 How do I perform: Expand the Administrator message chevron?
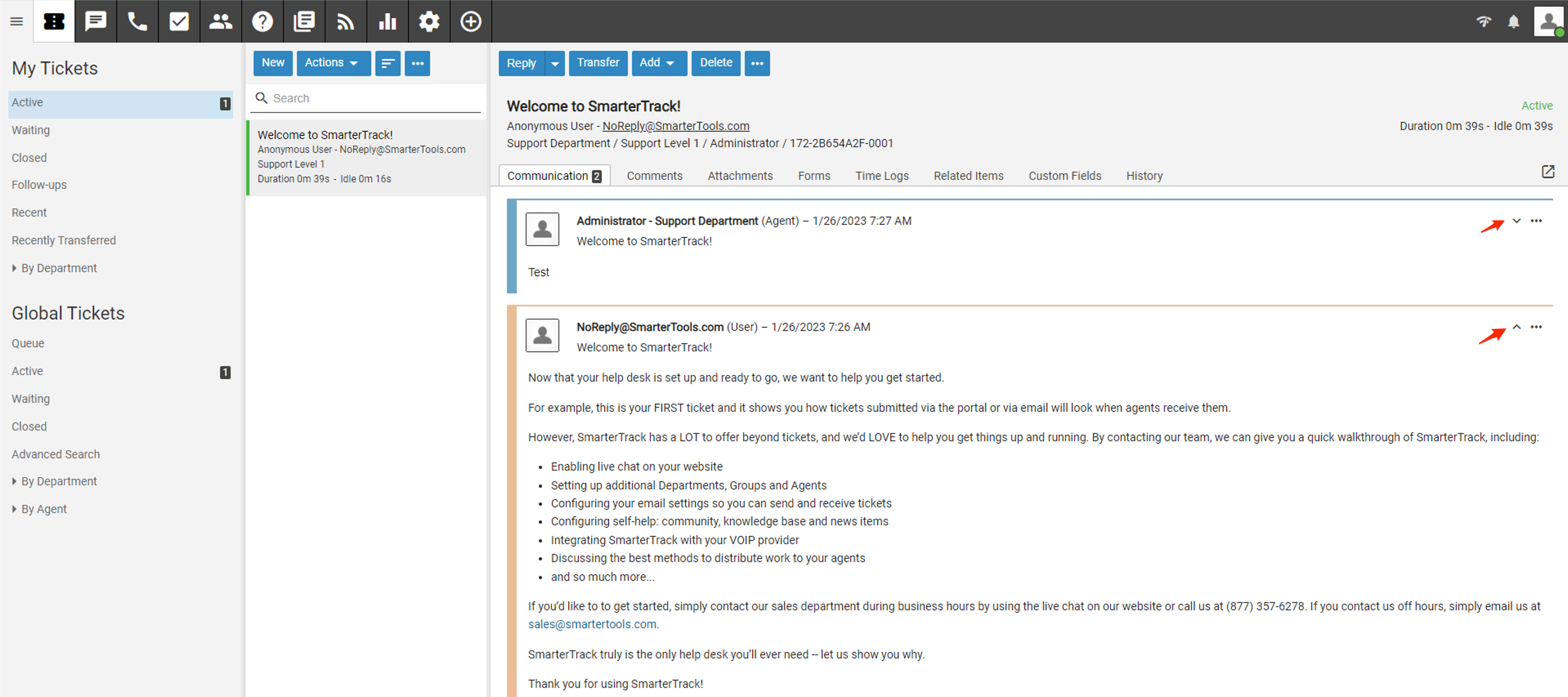click(x=1517, y=221)
